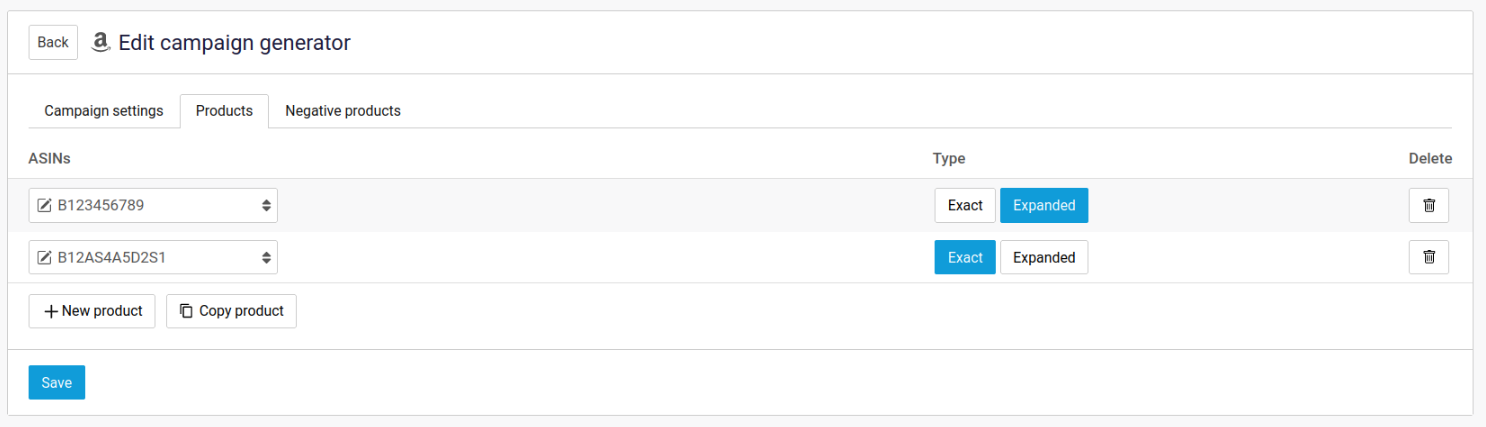Image resolution: width=1486 pixels, height=427 pixels.
Task: Click the edit pencil icon beside B12AS4A5D2S1
Action: pyautogui.click(x=44, y=258)
